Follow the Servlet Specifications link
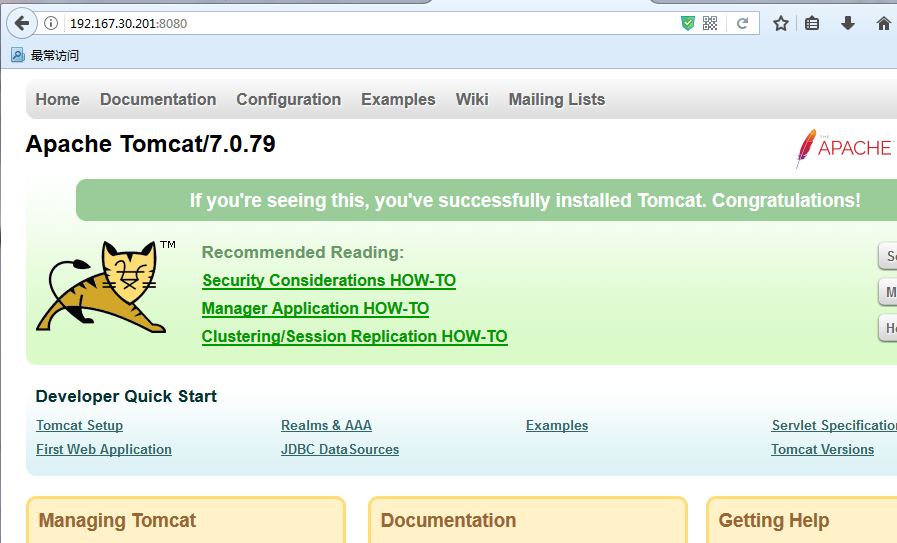This screenshot has width=897, height=543. tap(834, 426)
